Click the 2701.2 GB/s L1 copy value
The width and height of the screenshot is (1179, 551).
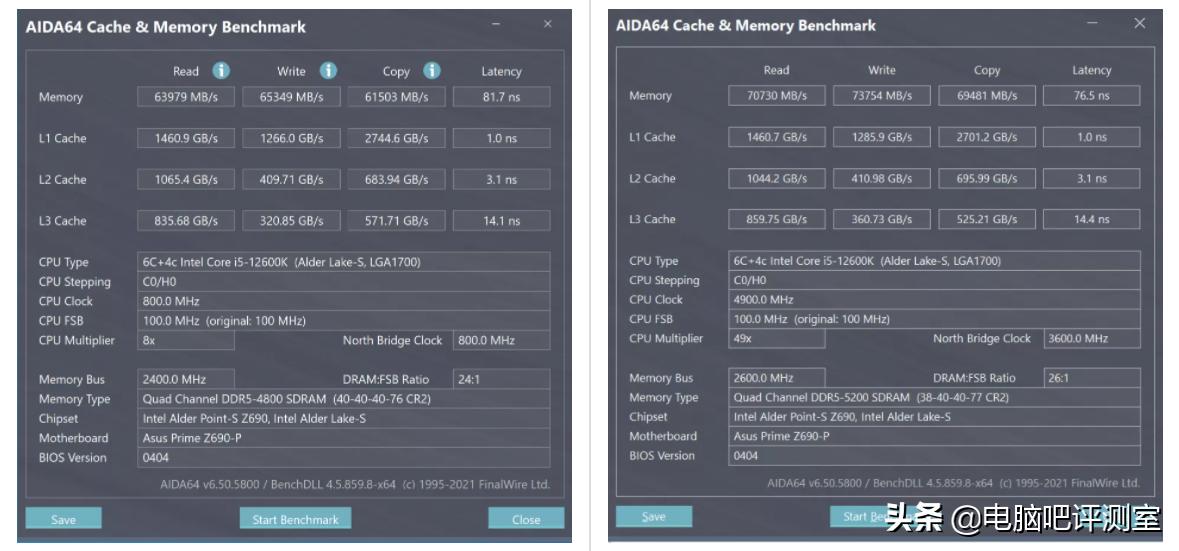pos(987,137)
